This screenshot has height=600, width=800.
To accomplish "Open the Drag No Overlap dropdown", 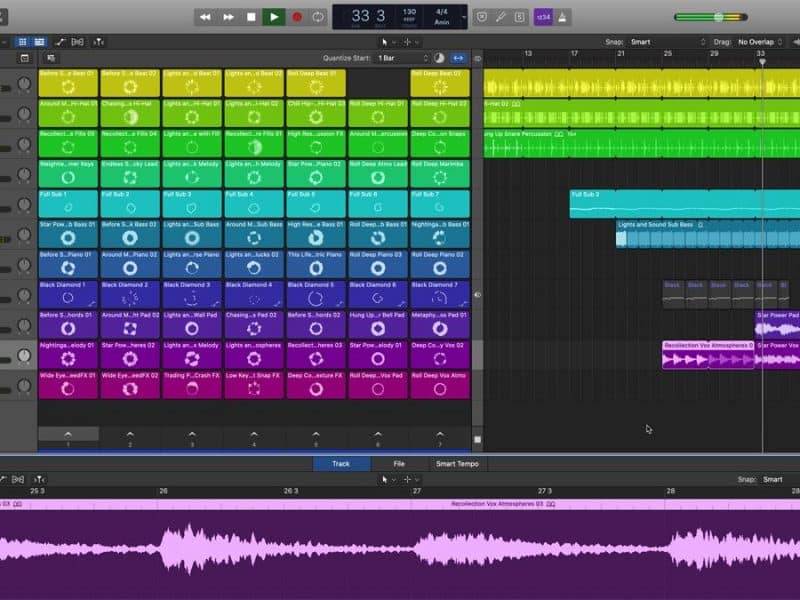I will (760, 42).
